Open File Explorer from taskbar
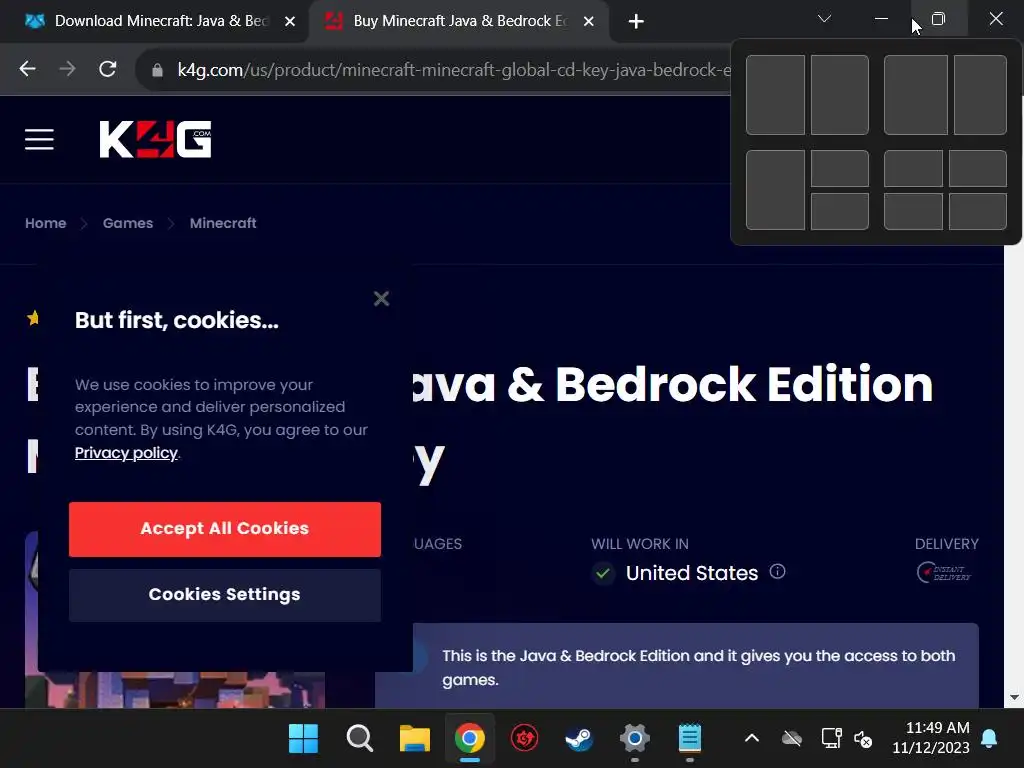 [415, 739]
